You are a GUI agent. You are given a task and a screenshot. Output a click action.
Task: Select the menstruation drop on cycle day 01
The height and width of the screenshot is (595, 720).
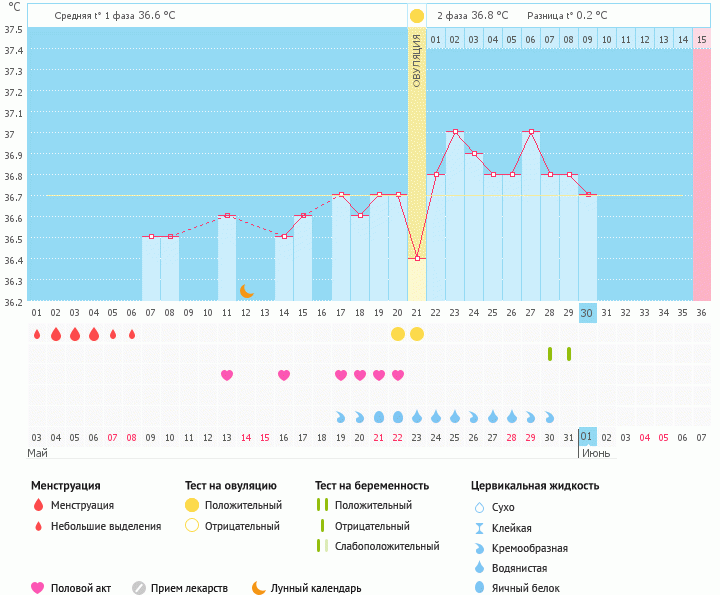37,334
